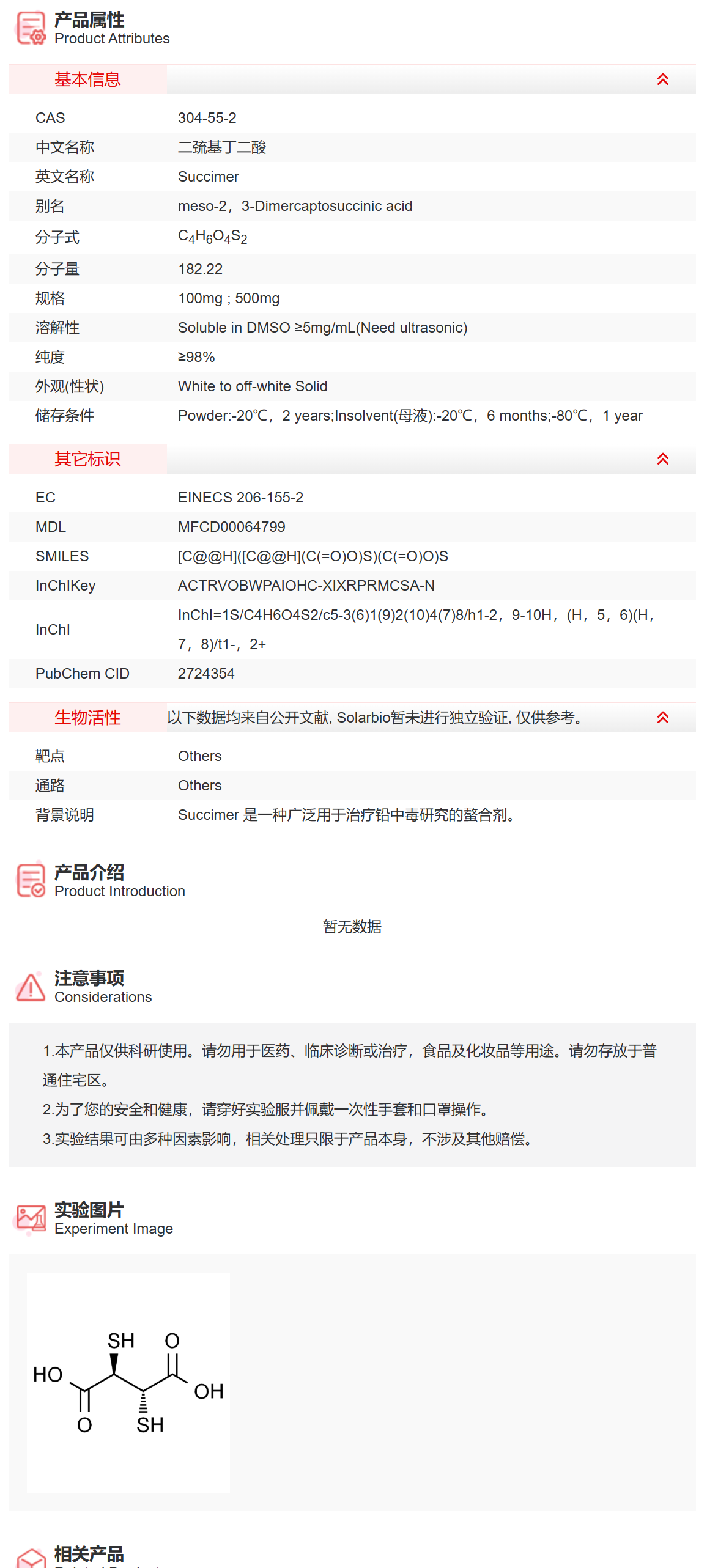Click the Soluble in DMSO solubility text
The image size is (707, 1568).
(323, 328)
